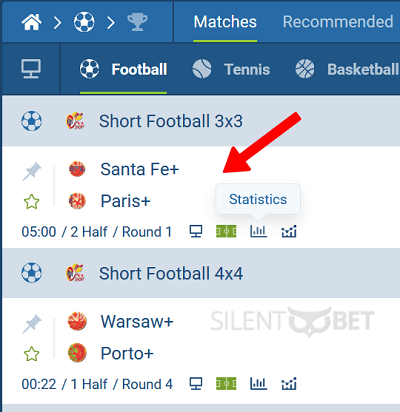Open the trophy tournaments breadcrumb icon
The width and height of the screenshot is (400, 412).
[137, 22]
